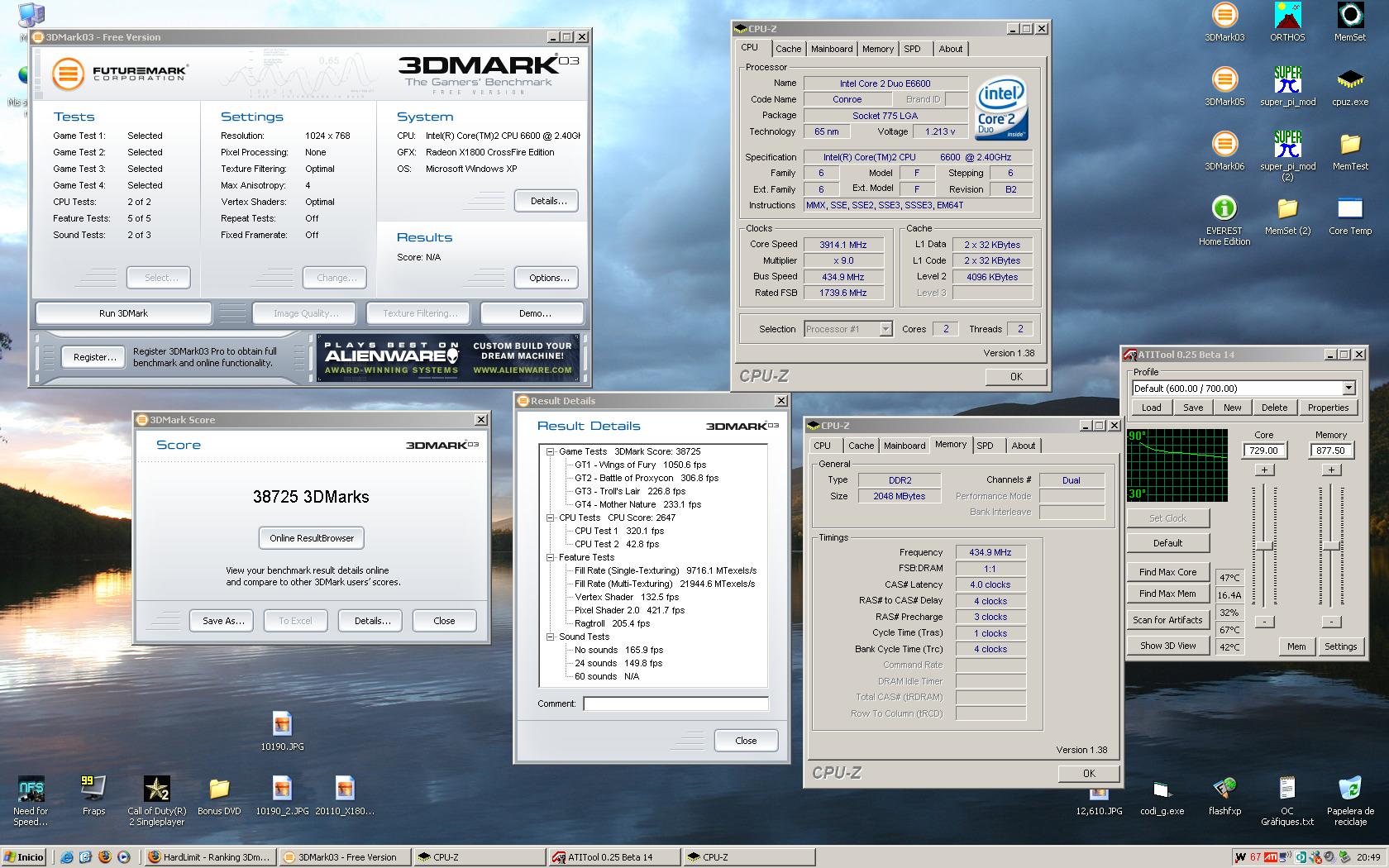
Task: Open the 3DMark05 desktop shortcut
Action: click(1224, 87)
